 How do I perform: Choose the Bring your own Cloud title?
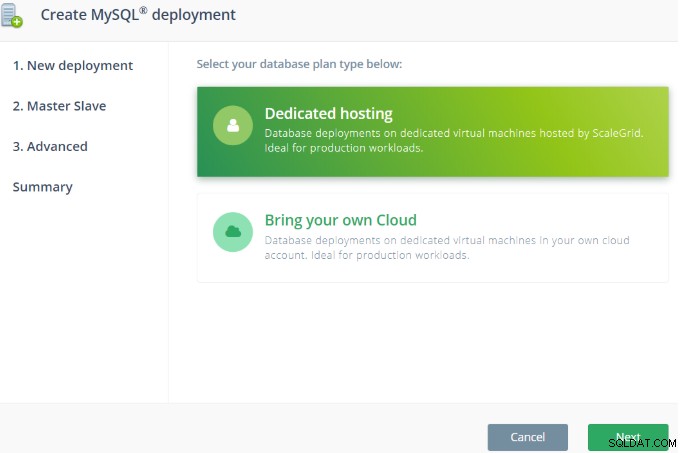pyautogui.click(x=340, y=220)
